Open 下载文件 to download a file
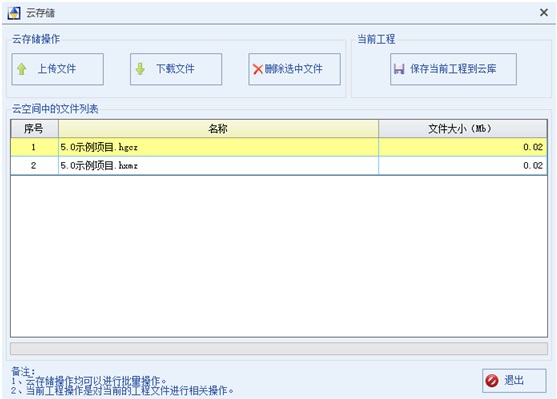 pyautogui.click(x=176, y=69)
